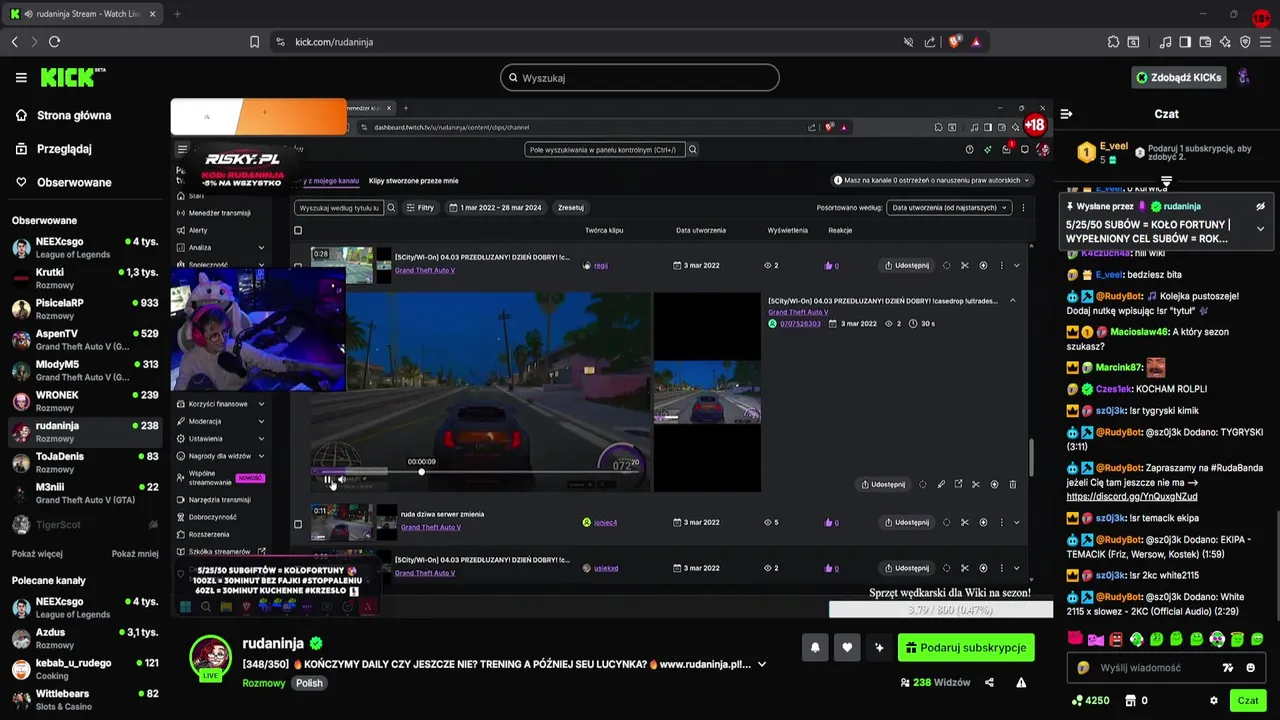Open the date range filter 1 mar 2022 – 28 mar 2024
This screenshot has height=720, width=1280.
coord(495,208)
